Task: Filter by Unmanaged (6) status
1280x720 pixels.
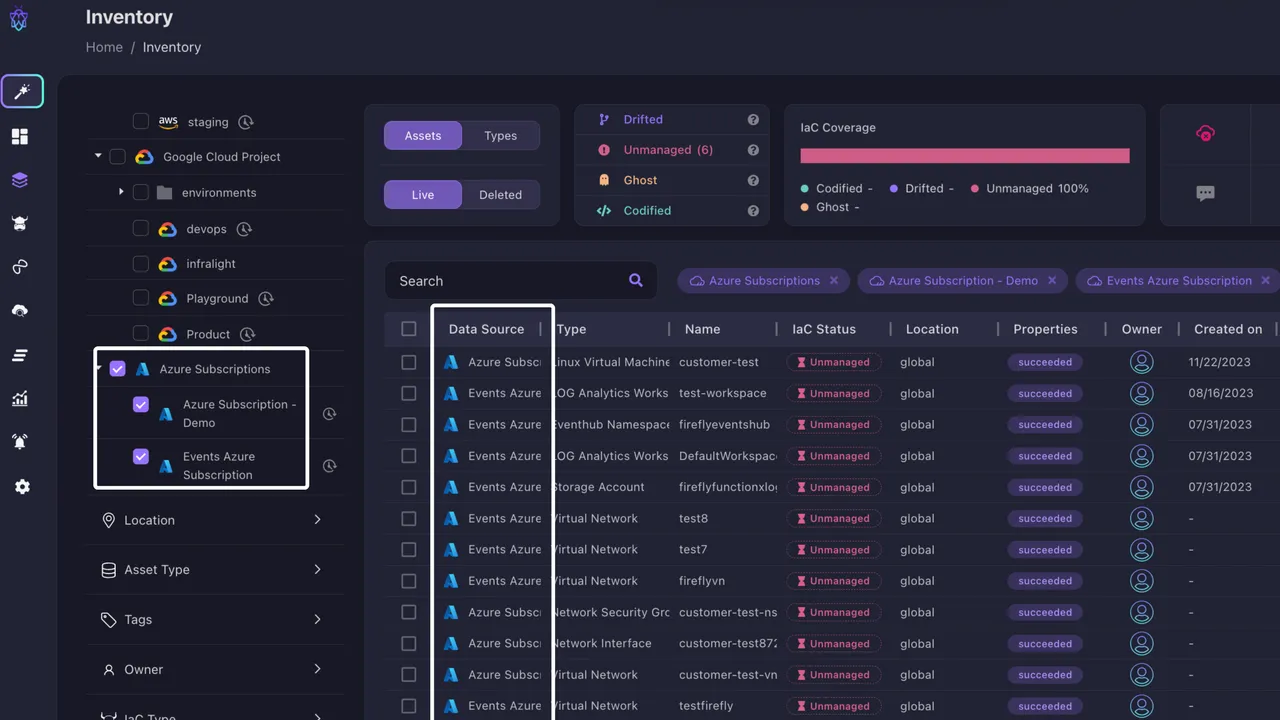Action: 668,150
